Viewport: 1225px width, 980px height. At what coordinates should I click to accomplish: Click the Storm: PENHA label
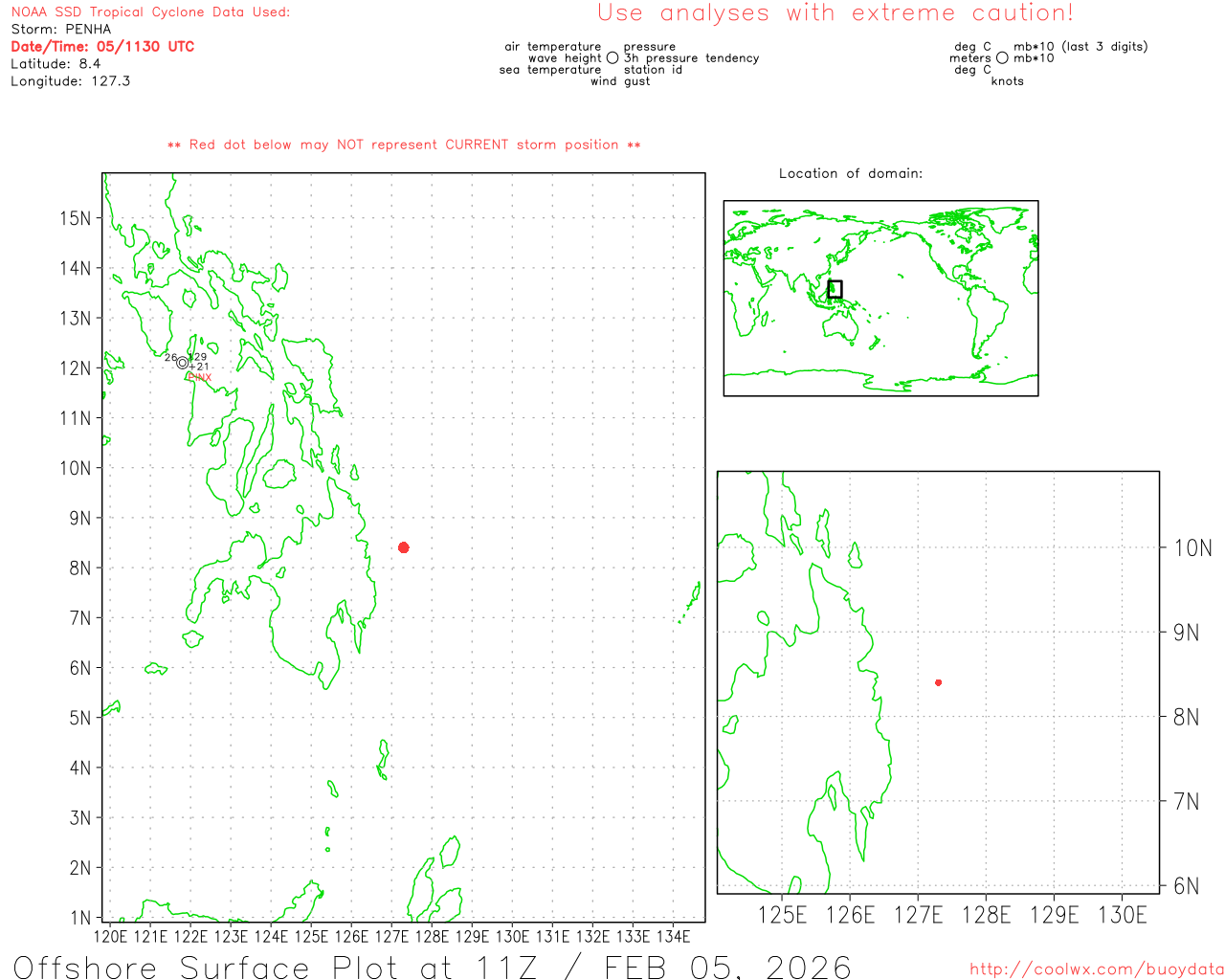(61, 29)
